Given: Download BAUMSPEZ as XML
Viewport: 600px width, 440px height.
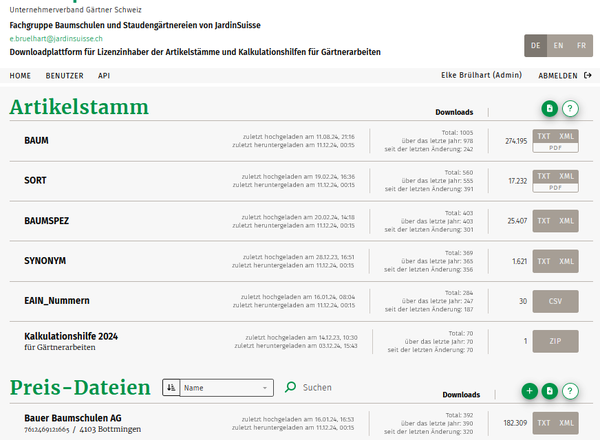Looking at the screenshot, I should pyautogui.click(x=567, y=221).
